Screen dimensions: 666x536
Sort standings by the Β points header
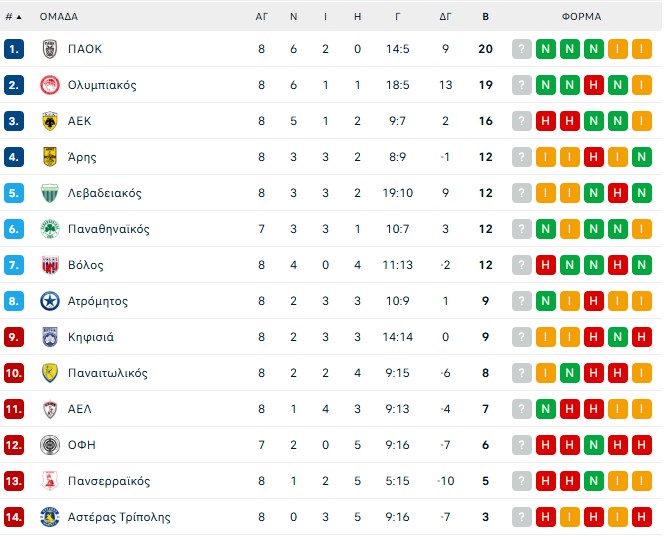click(x=486, y=16)
